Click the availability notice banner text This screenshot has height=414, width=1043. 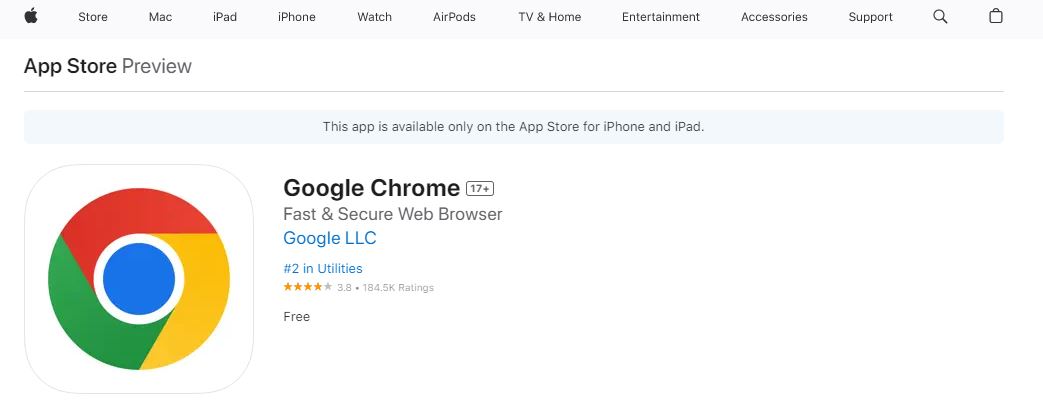point(514,126)
